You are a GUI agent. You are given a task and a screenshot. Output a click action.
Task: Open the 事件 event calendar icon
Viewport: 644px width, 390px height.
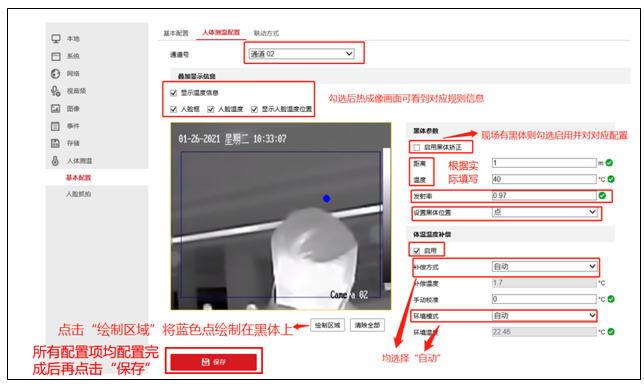click(55, 126)
